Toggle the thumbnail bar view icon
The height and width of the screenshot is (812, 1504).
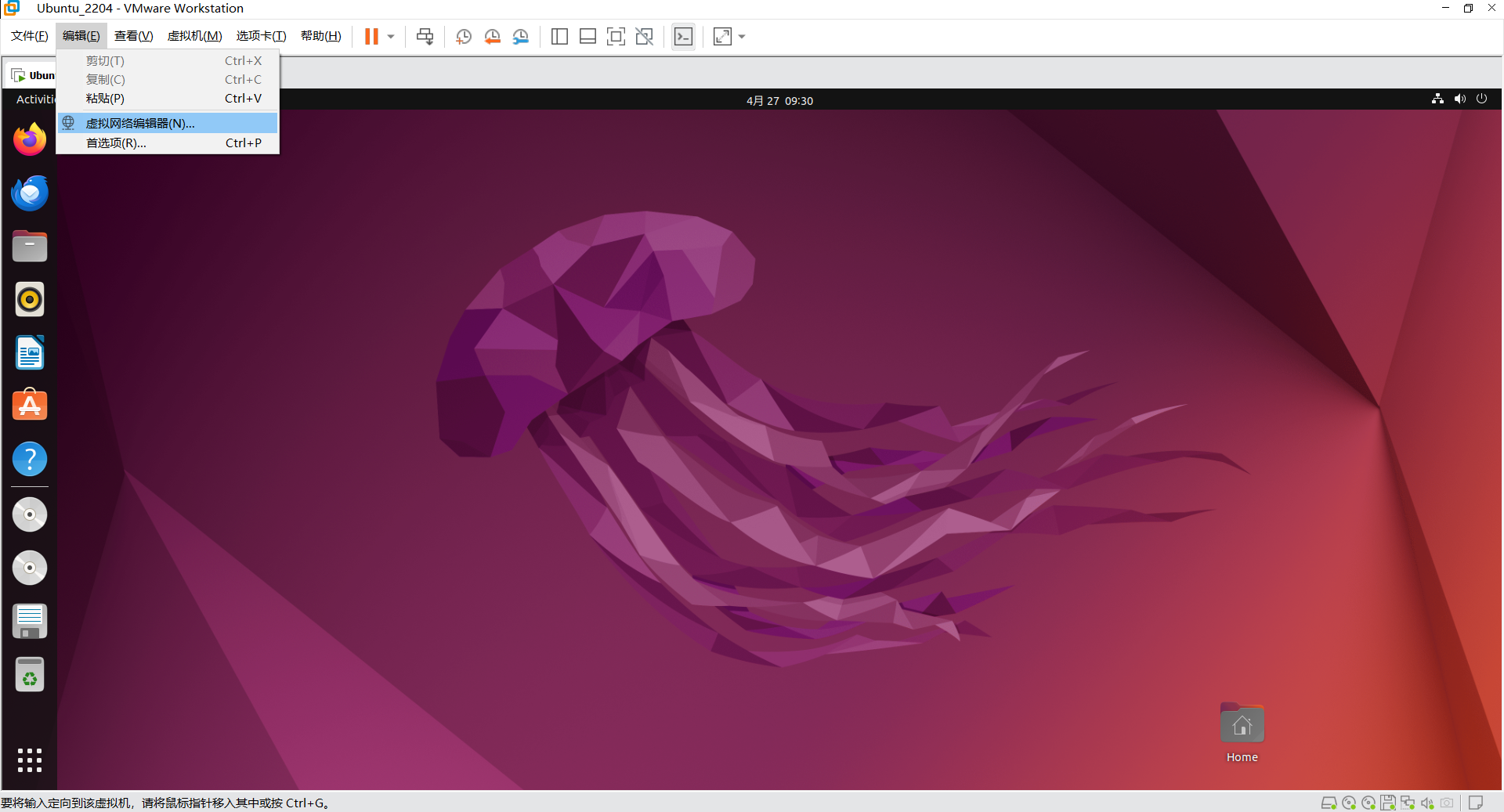[x=587, y=37]
